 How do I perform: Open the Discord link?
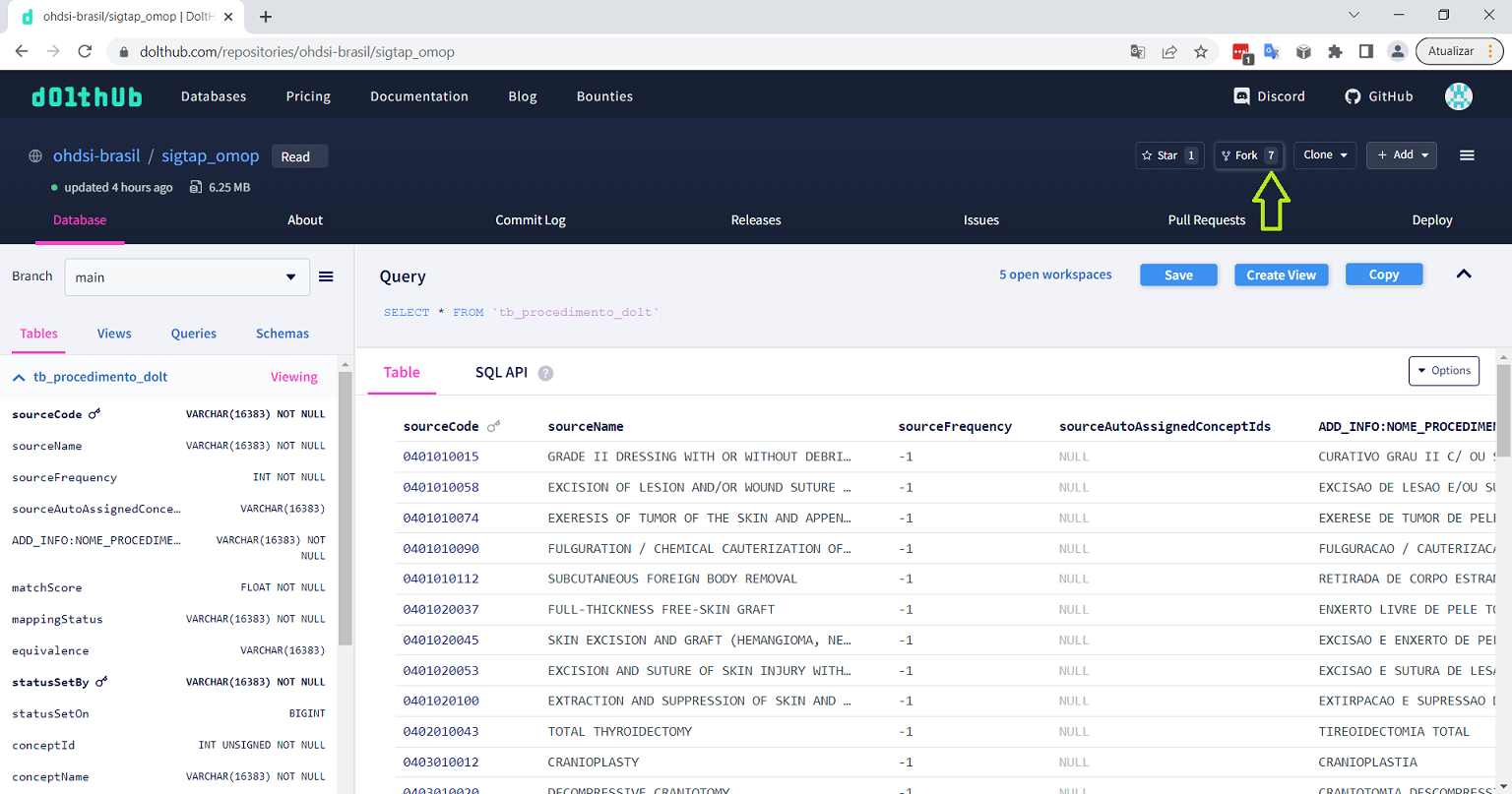pos(1270,96)
